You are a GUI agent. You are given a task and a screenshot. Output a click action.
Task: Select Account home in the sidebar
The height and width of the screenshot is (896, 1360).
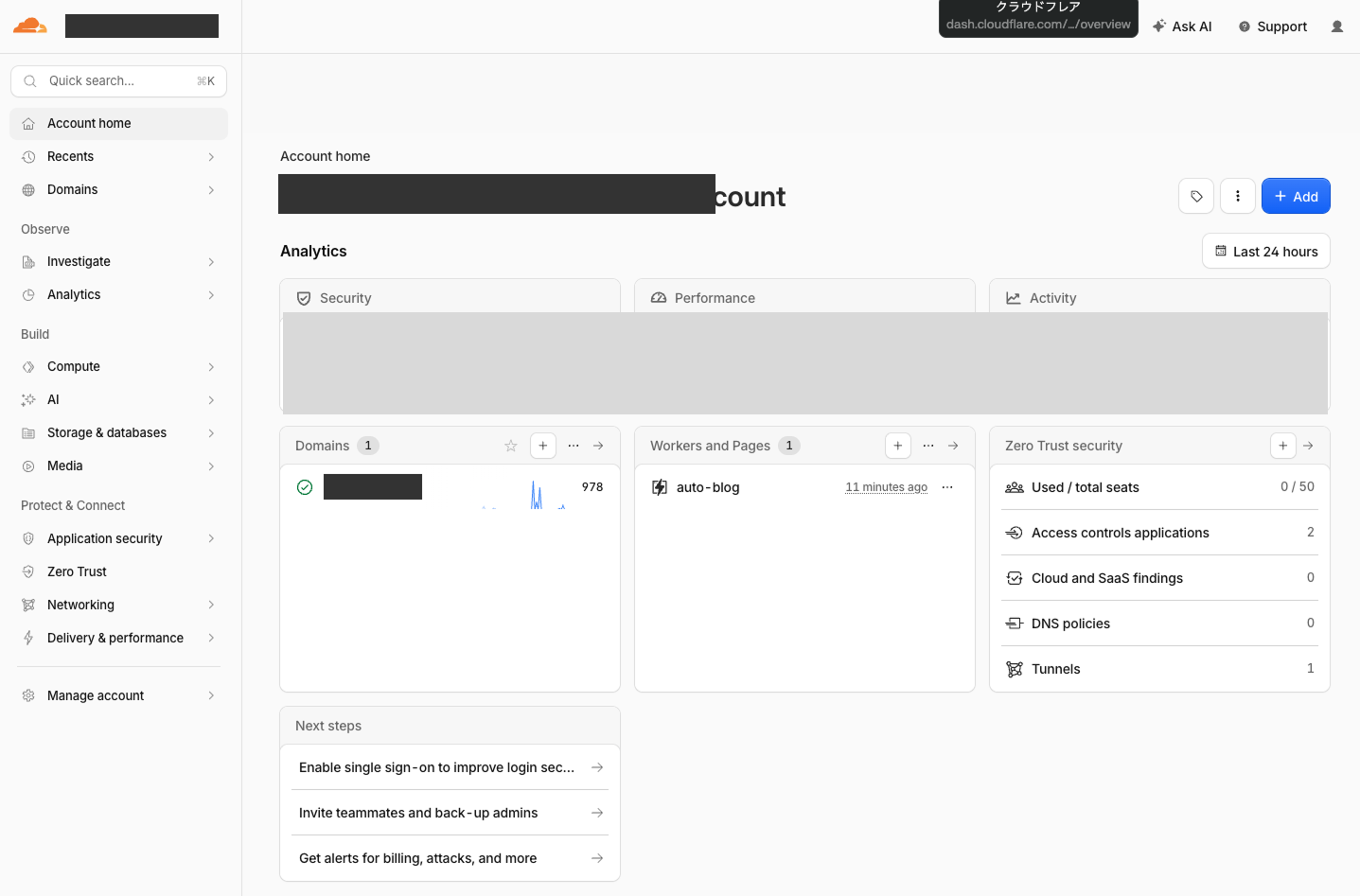coord(118,124)
